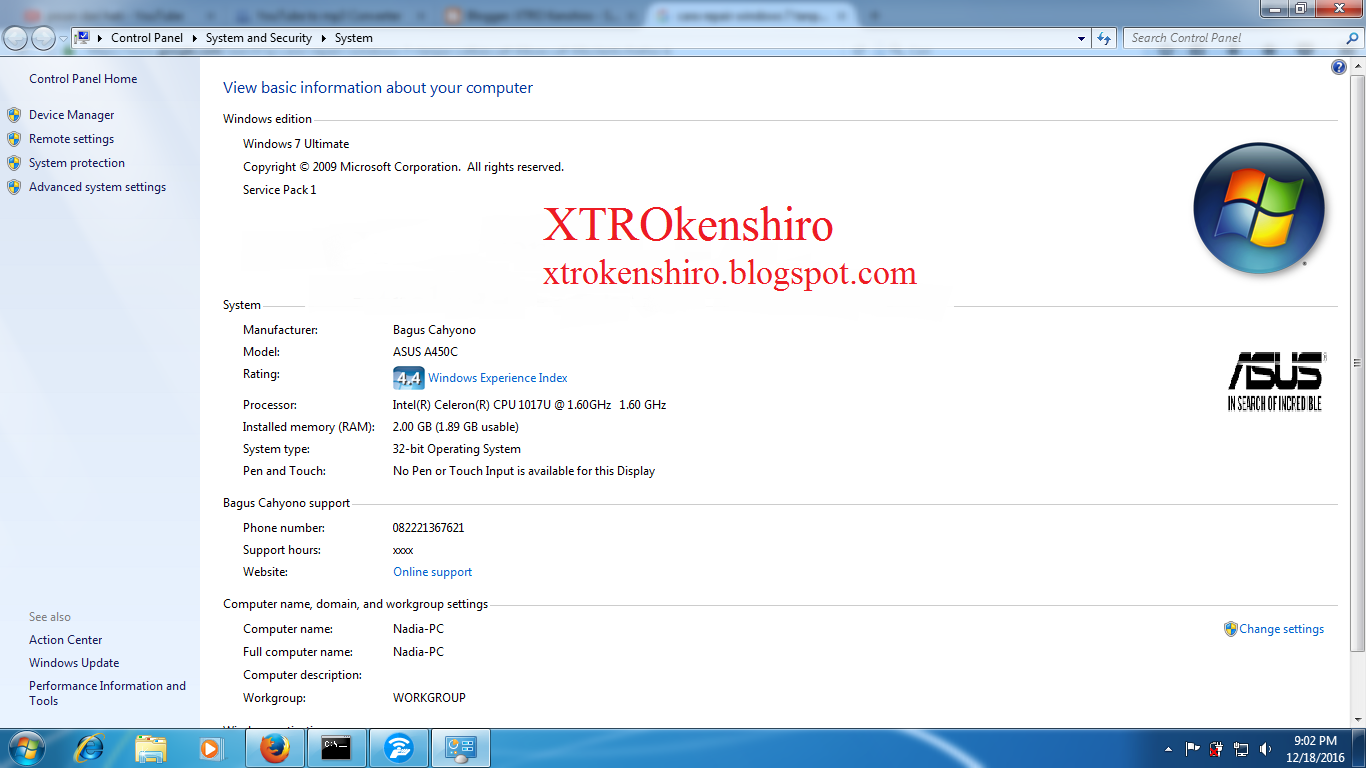Click the Back navigation arrow
The height and width of the screenshot is (768, 1366).
tap(16, 38)
